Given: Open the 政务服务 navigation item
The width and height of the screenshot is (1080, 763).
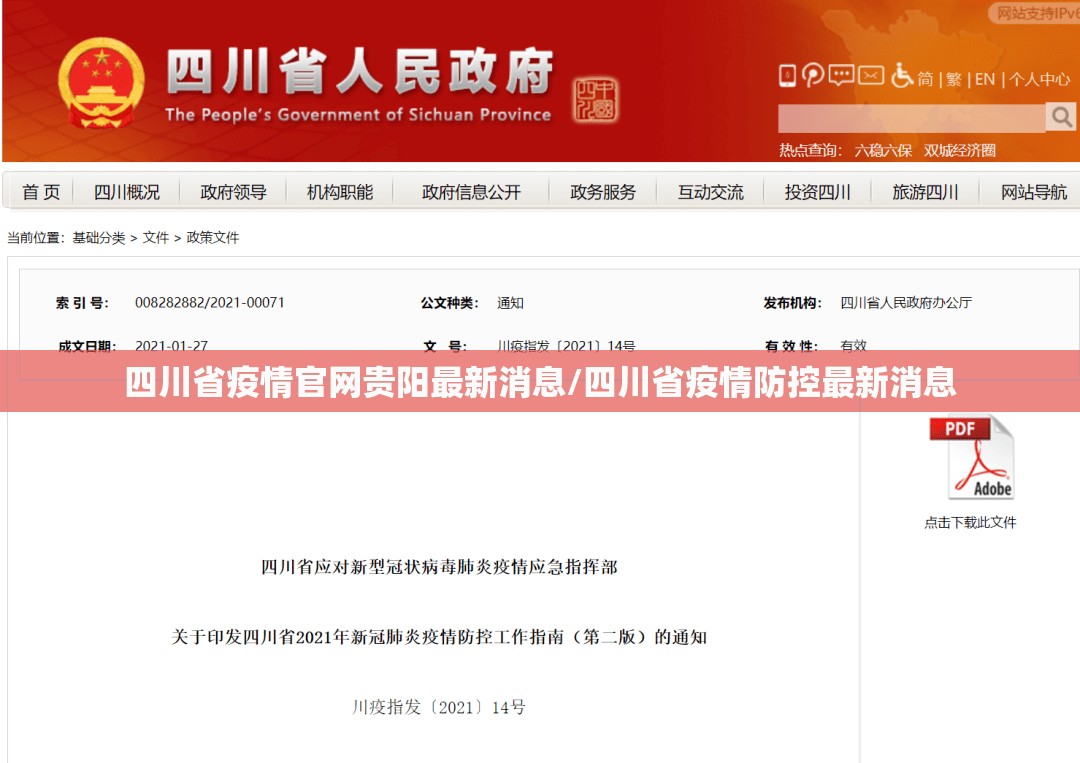Looking at the screenshot, I should point(603,192).
